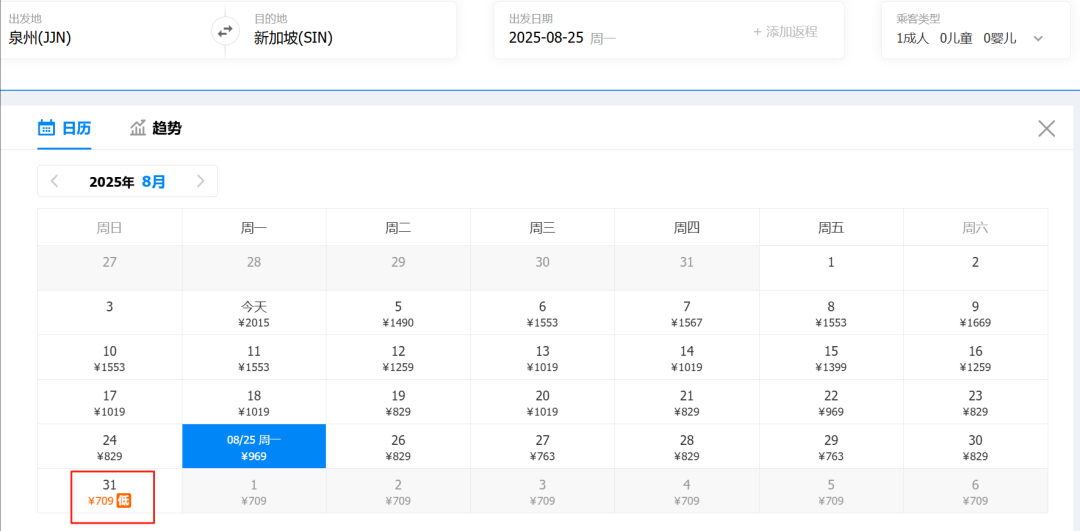The width and height of the screenshot is (1080, 531).
Task: Choose August 28 at ¥829
Action: point(687,446)
